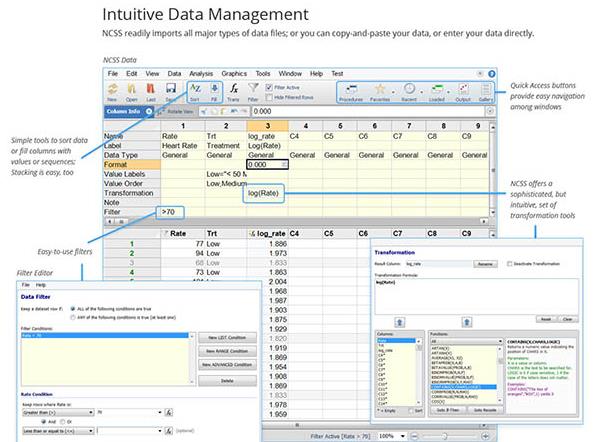Open the 100% zoom level dropdown
The height and width of the screenshot is (442, 599).
click(x=402, y=436)
